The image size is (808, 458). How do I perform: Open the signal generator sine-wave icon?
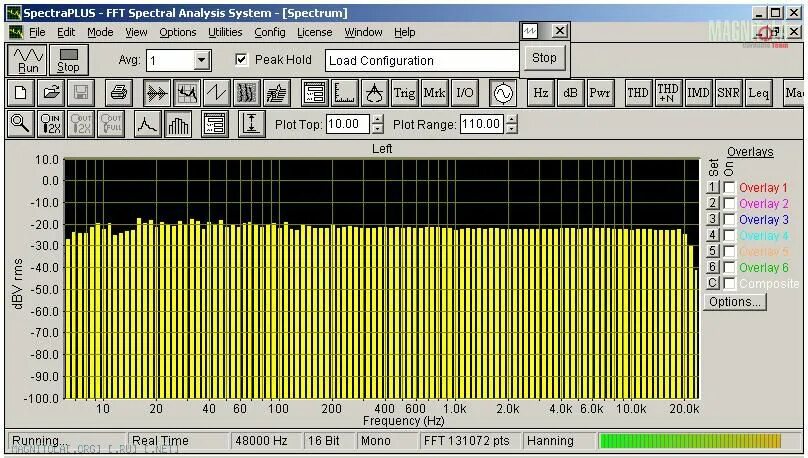click(x=503, y=93)
